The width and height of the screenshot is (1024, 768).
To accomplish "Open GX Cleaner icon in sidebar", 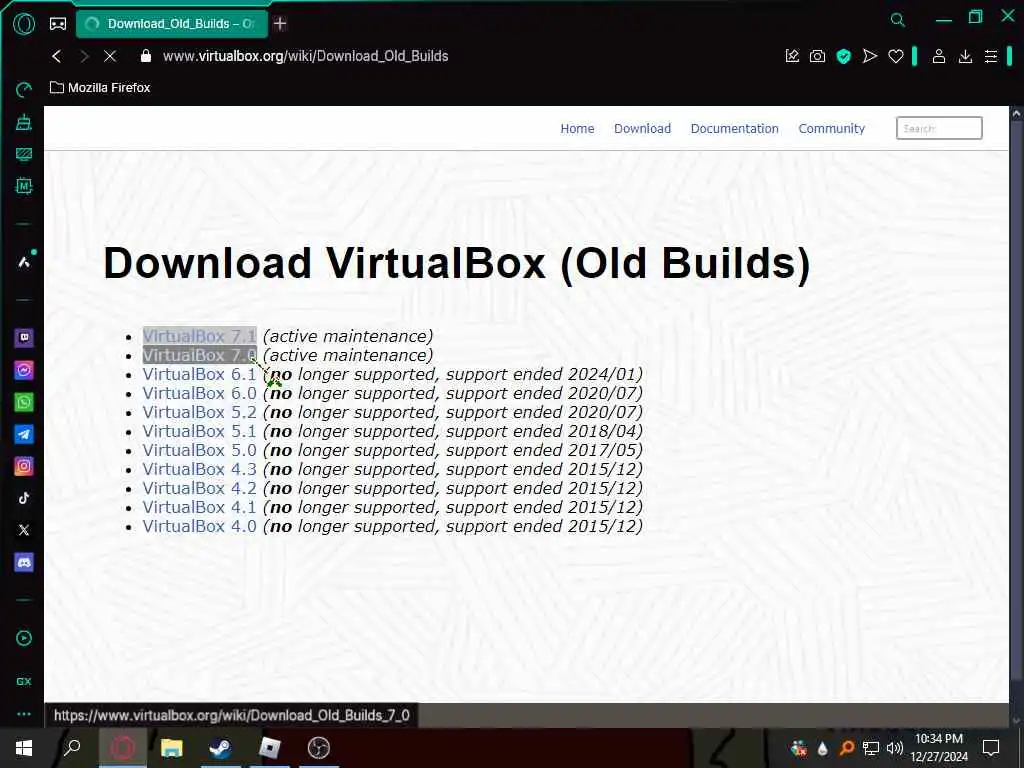I will 24,122.
